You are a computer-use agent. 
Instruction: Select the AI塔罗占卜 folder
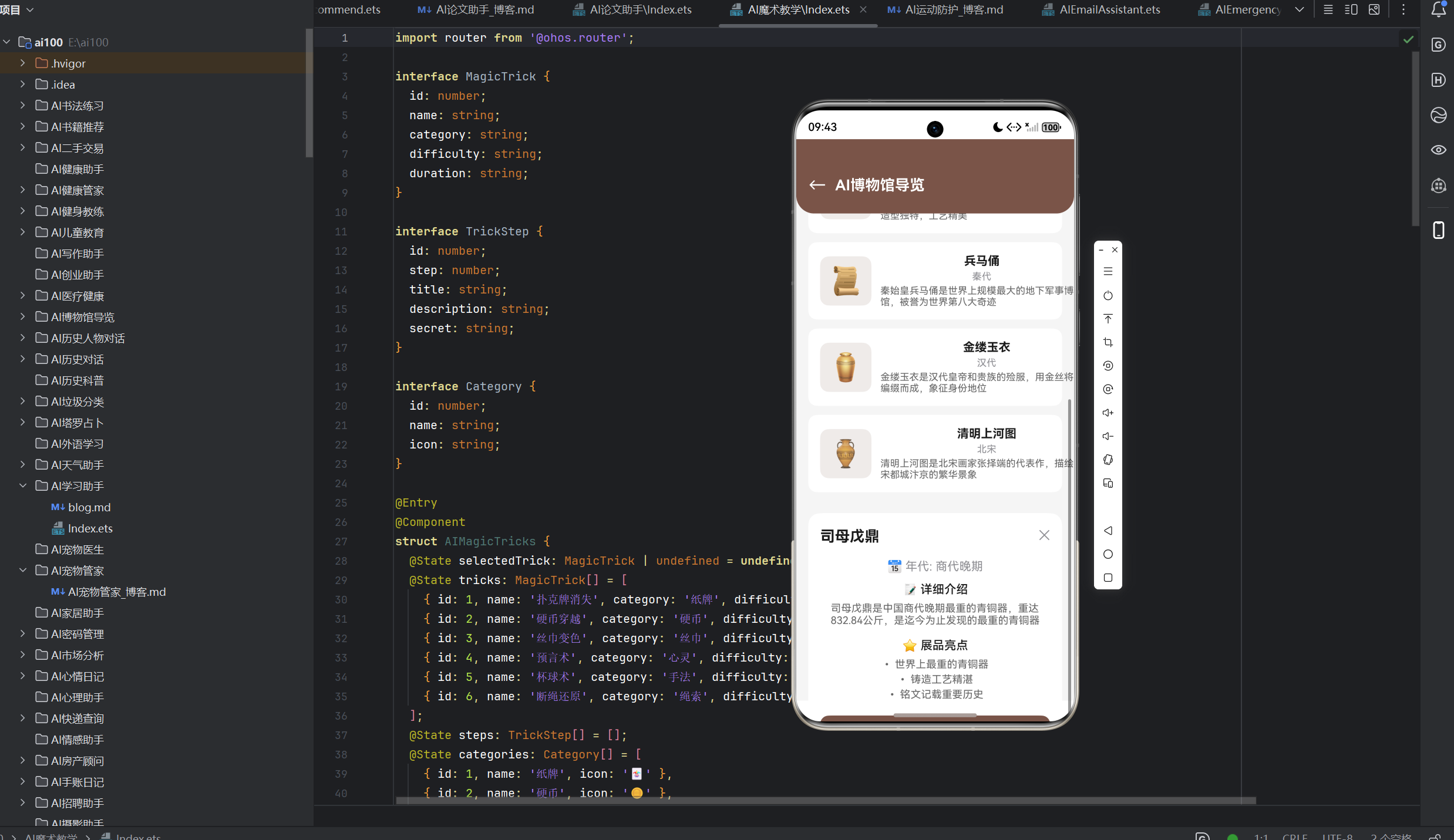point(70,423)
